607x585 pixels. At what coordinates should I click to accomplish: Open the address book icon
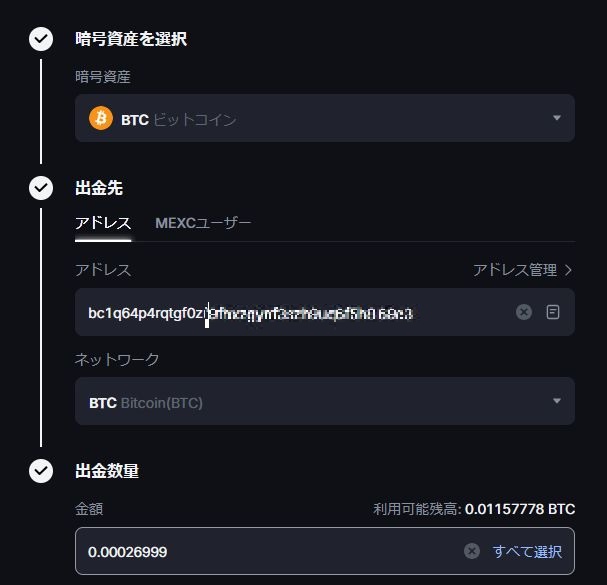(x=553, y=312)
